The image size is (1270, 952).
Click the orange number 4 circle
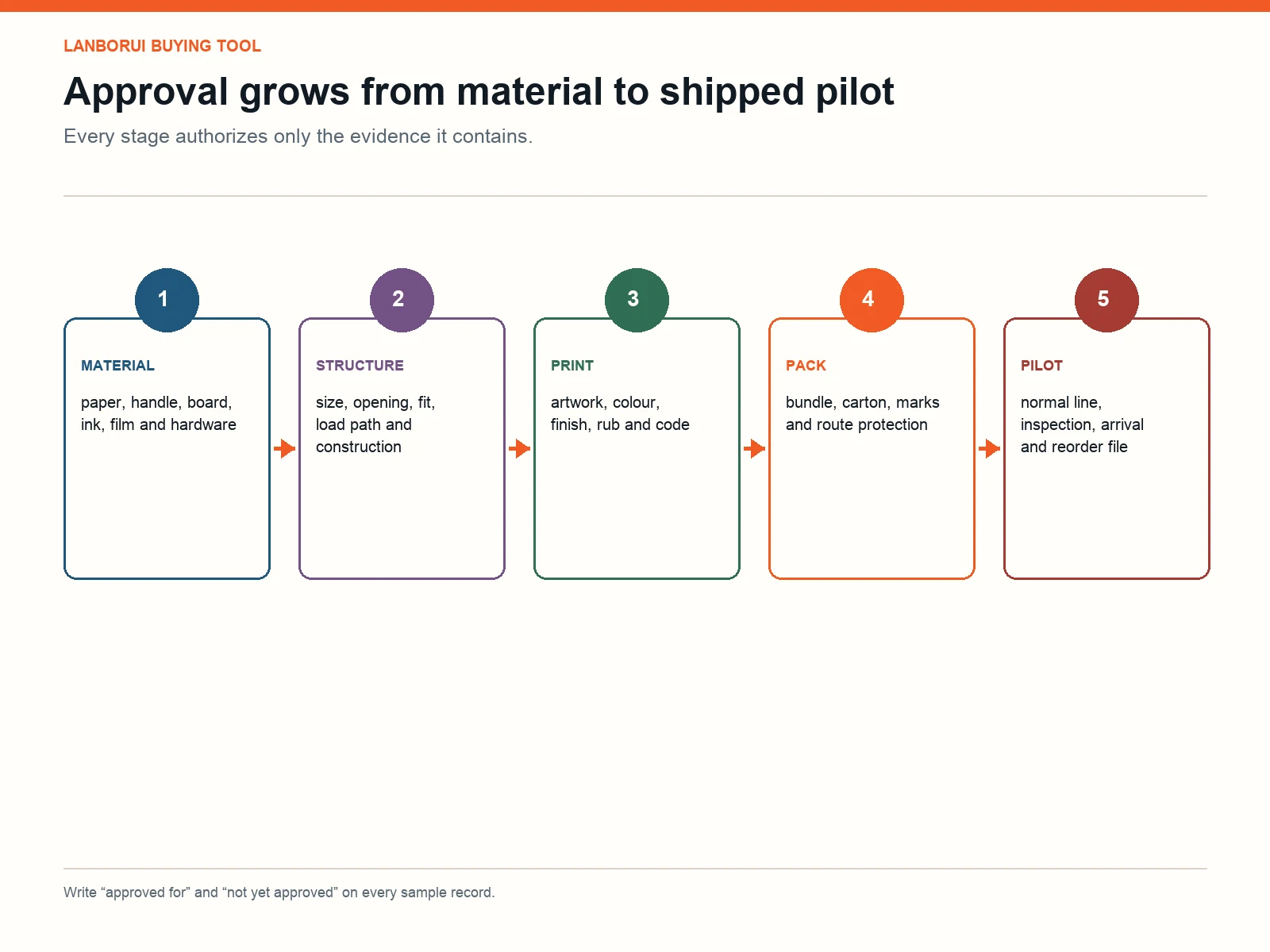[872, 300]
